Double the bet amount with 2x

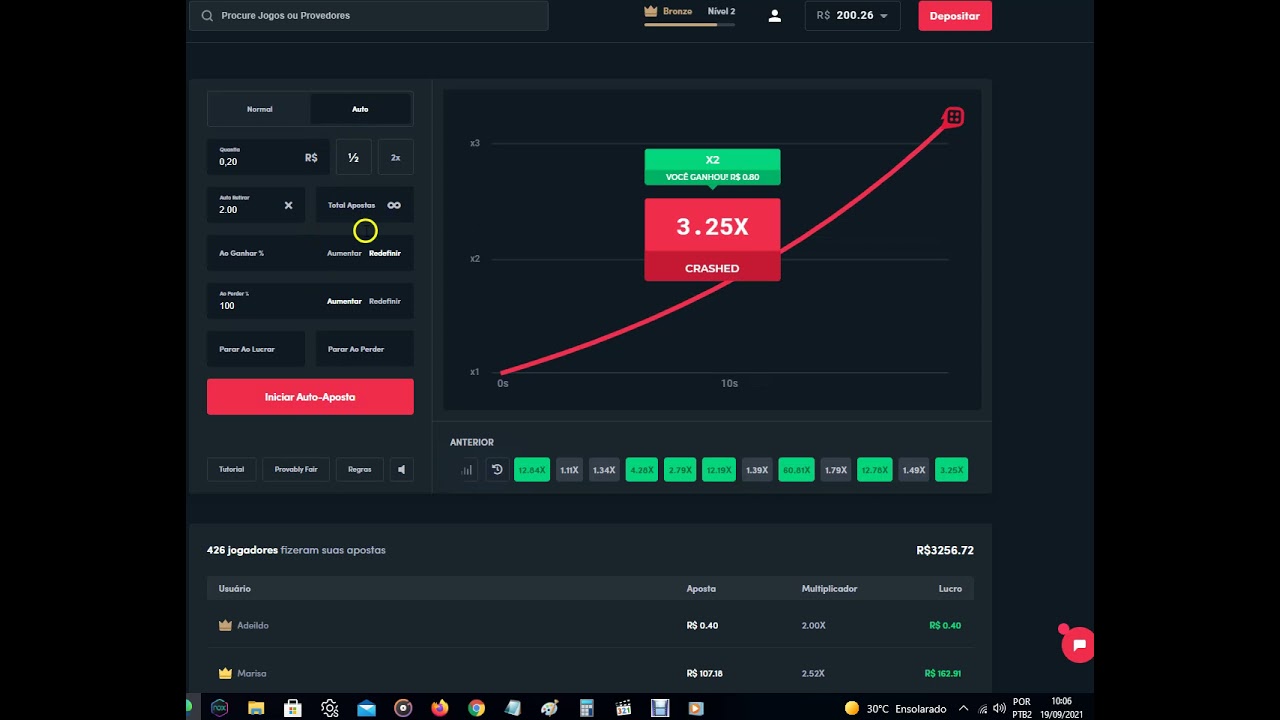[396, 157]
